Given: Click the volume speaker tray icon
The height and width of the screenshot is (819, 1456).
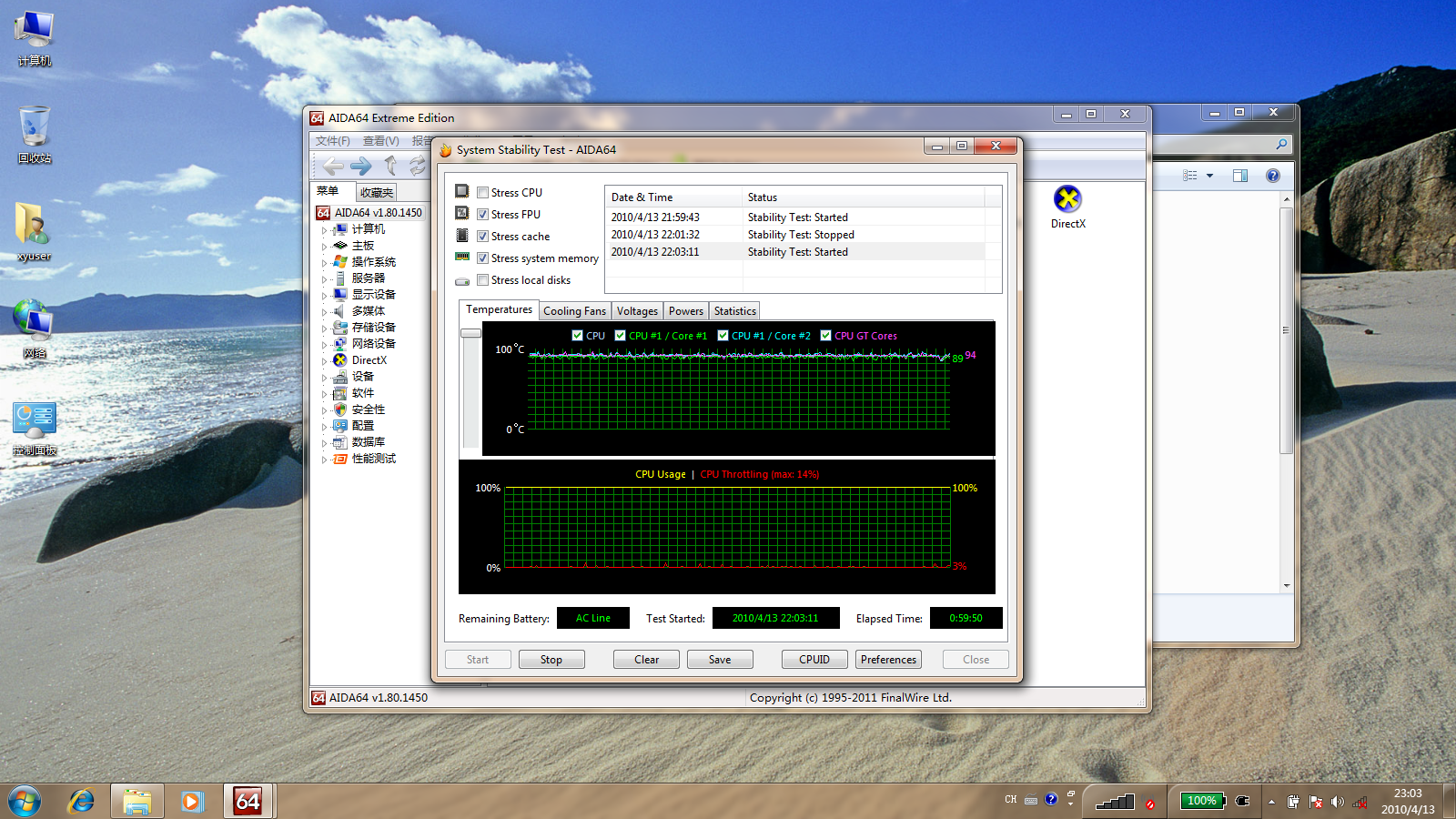Looking at the screenshot, I should pyautogui.click(x=1337, y=802).
